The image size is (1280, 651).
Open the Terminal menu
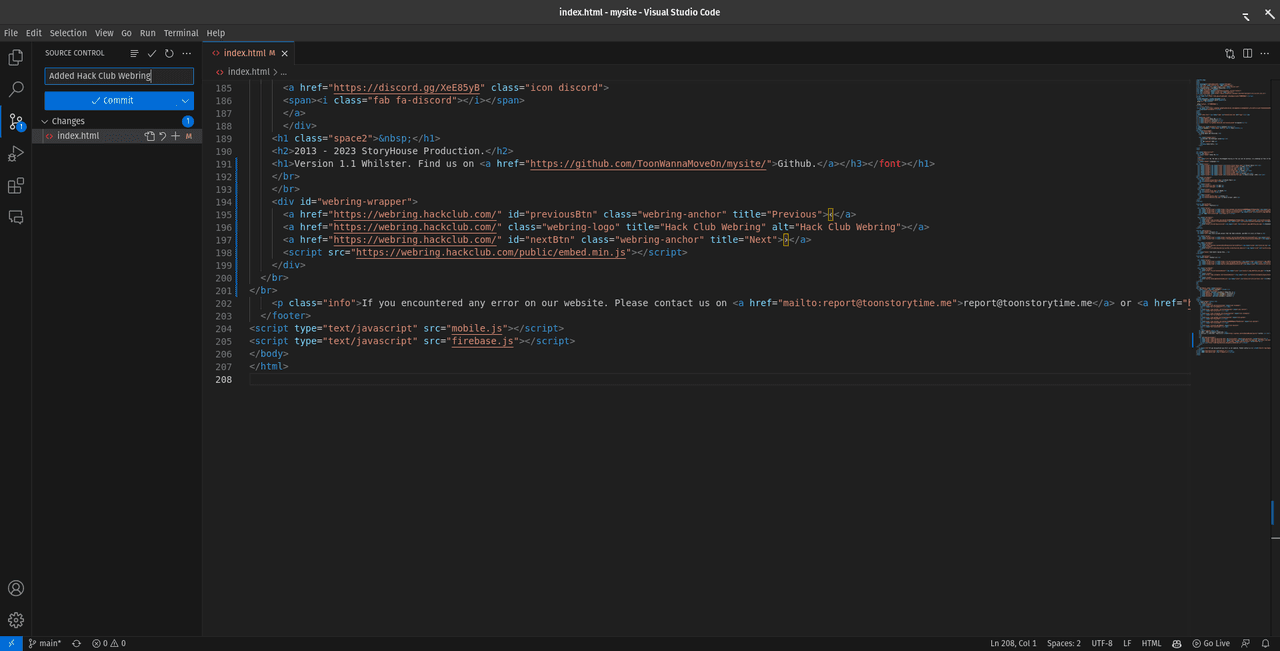coord(181,33)
